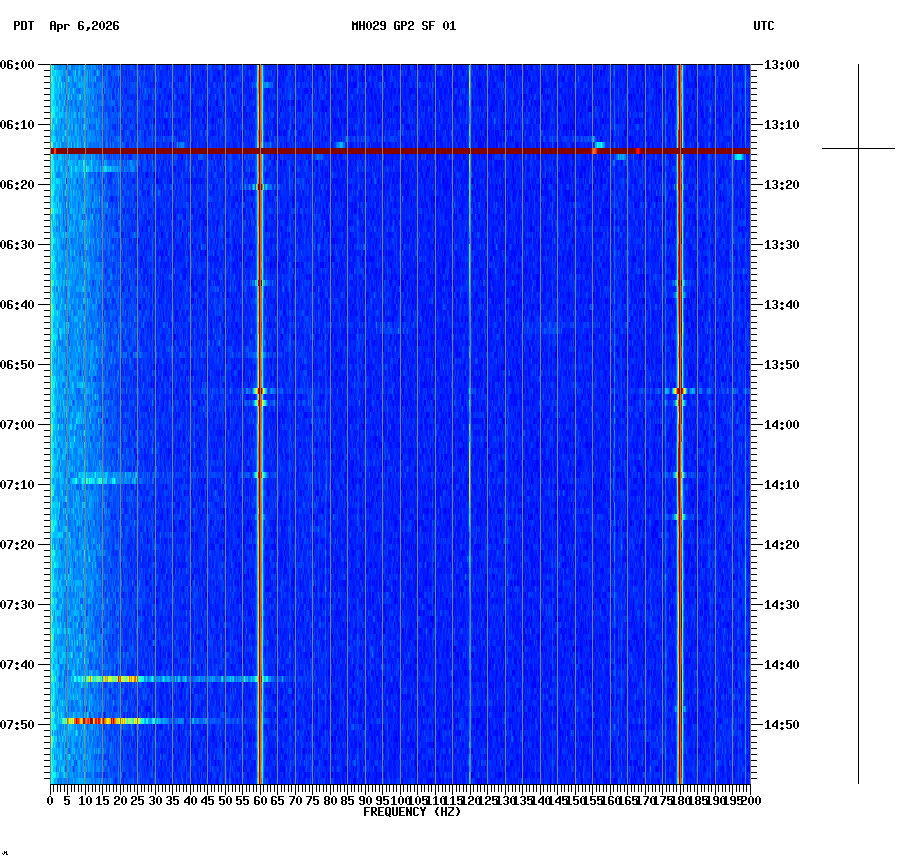The image size is (902, 864).
Task: Click the 100 tick on the frequency axis
Action: coord(397,800)
